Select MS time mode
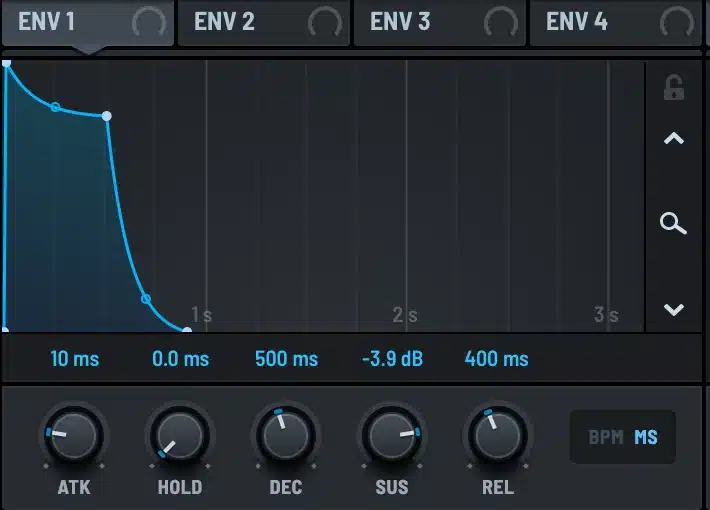This screenshot has height=510, width=710. (x=646, y=438)
